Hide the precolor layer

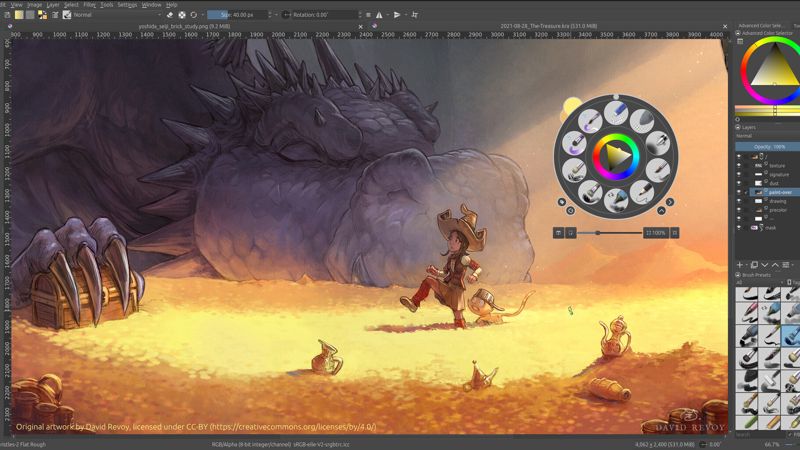(x=739, y=210)
